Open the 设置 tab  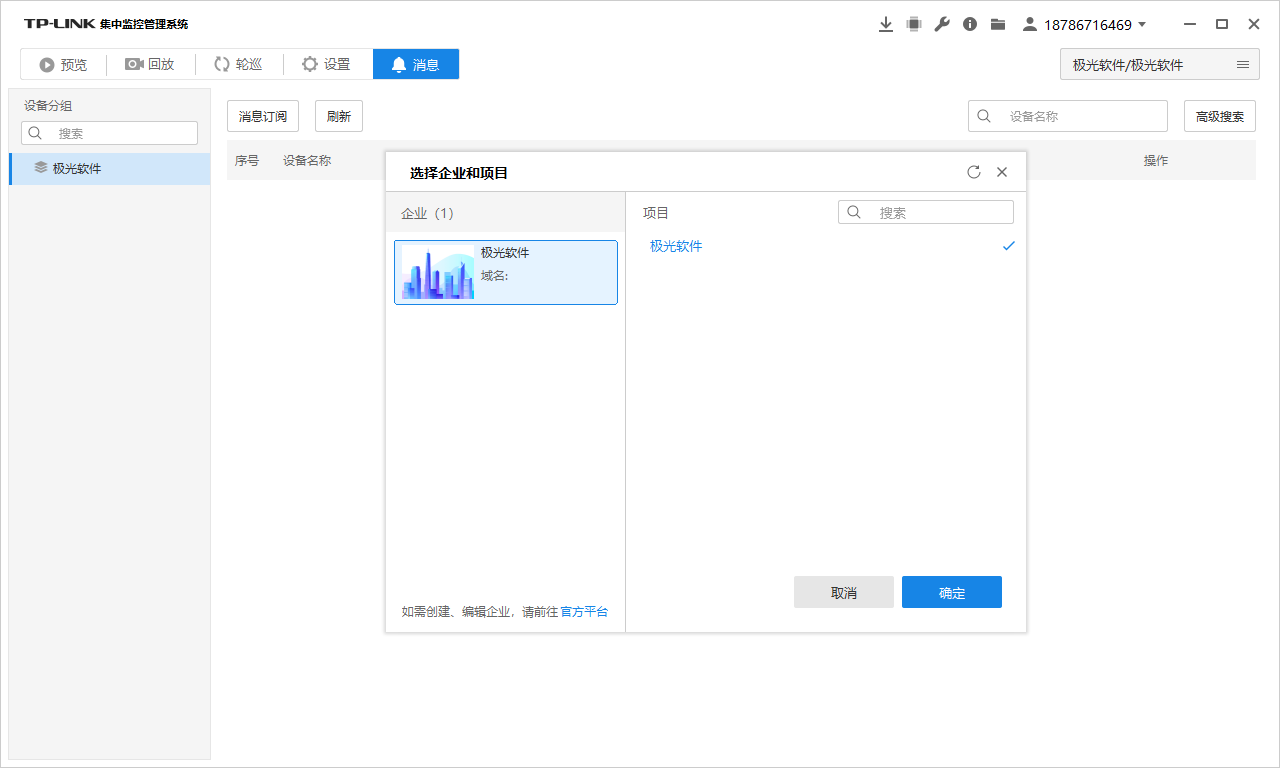327,64
